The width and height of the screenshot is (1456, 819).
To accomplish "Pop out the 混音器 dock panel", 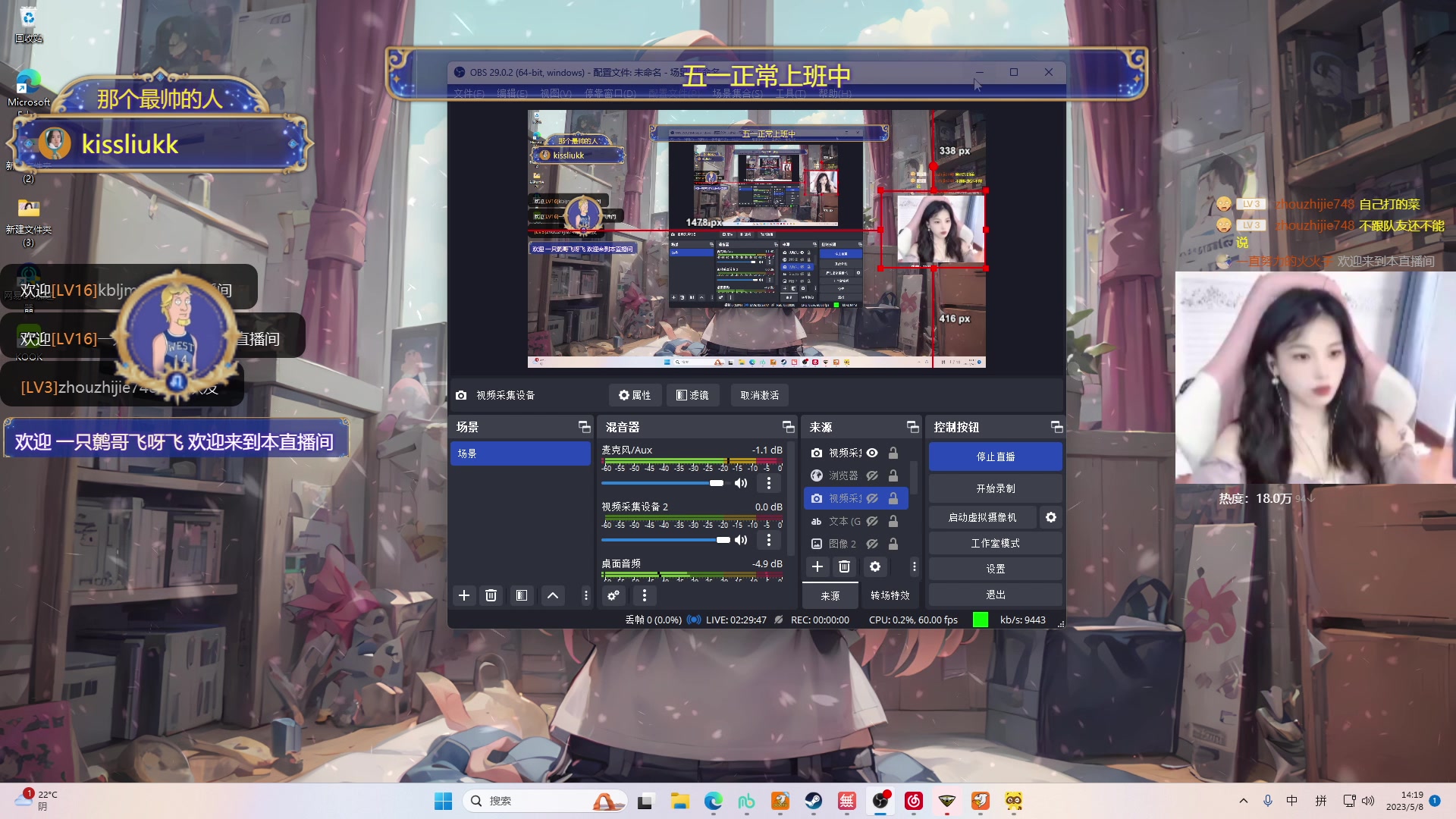I will click(788, 427).
